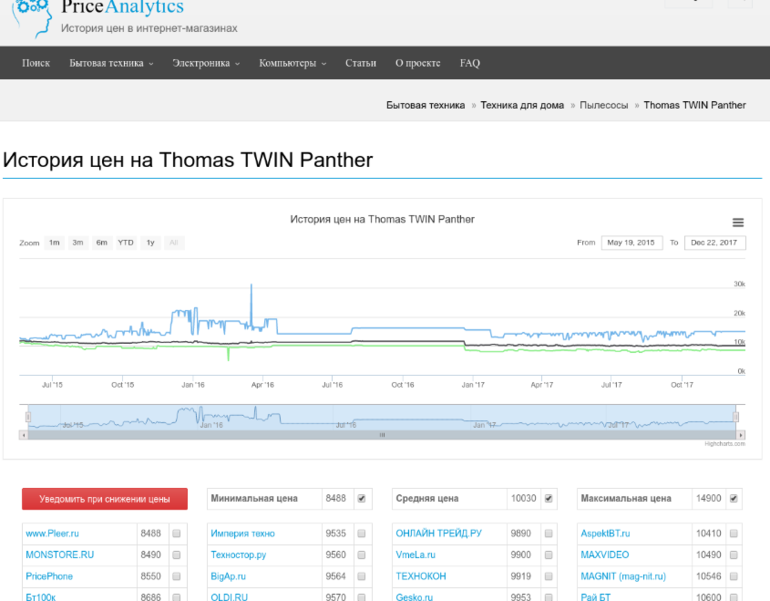Open the Бытовая техника breadcrumb link
This screenshot has width=770, height=601.
425,105
